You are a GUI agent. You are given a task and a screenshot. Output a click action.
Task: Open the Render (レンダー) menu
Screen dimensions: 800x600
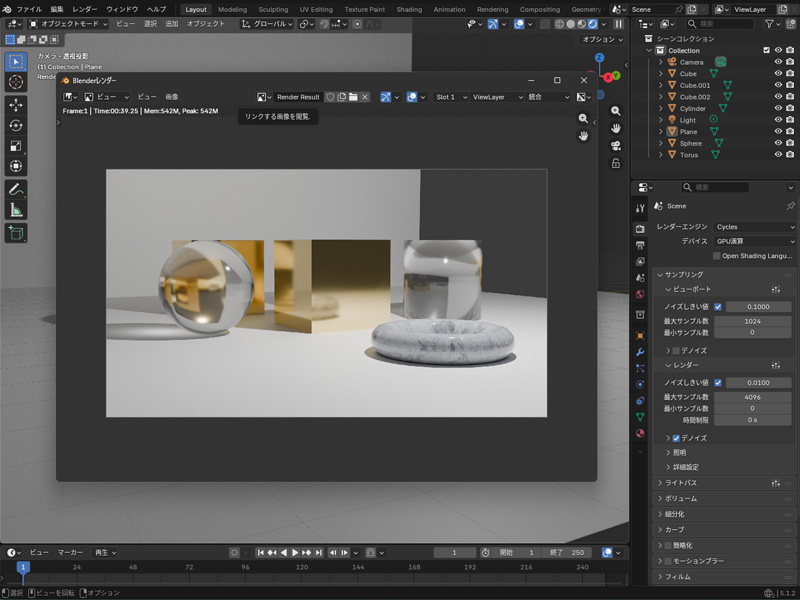pyautogui.click(x=85, y=9)
